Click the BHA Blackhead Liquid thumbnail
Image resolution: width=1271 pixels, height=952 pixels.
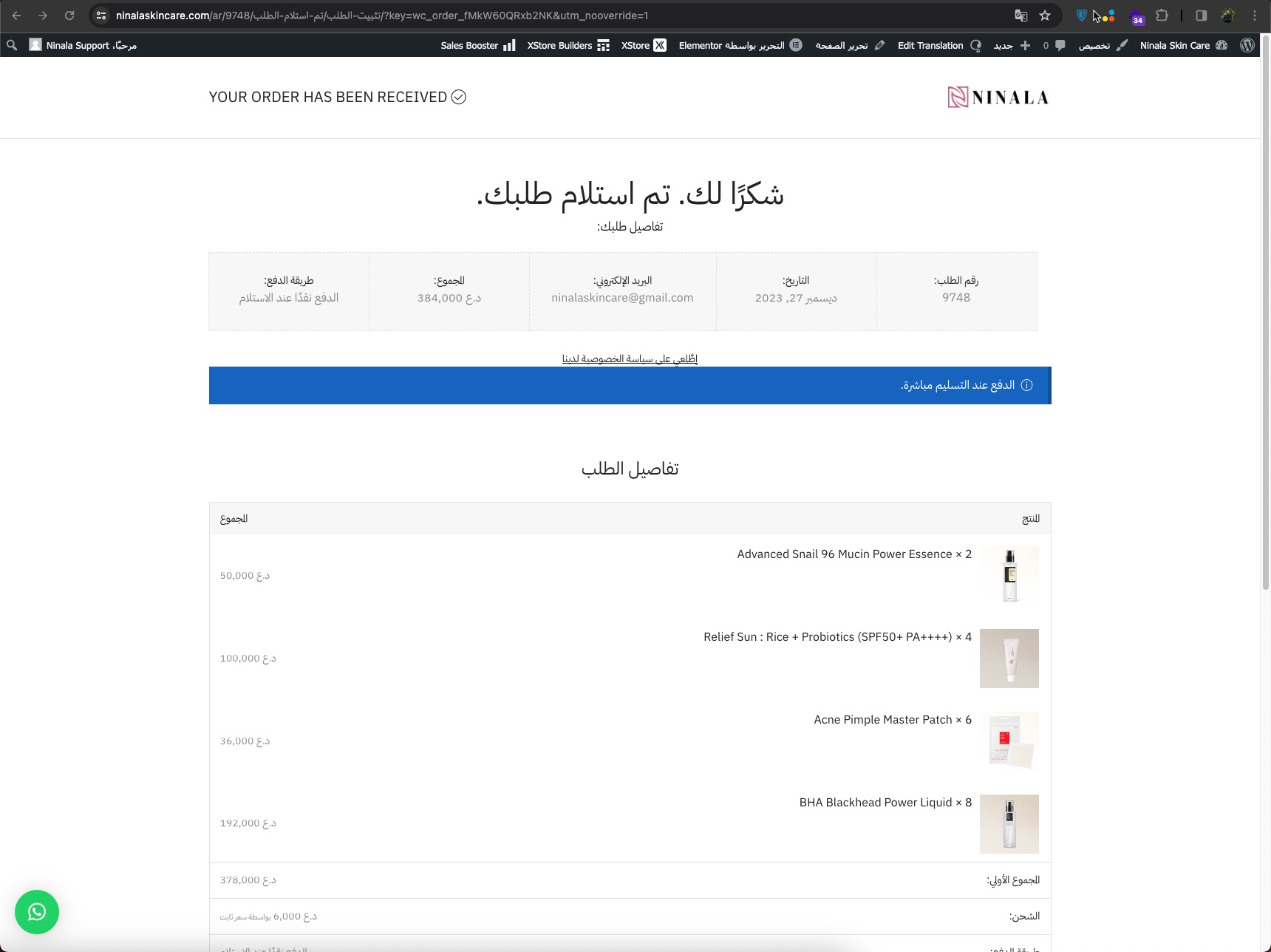tap(1009, 824)
